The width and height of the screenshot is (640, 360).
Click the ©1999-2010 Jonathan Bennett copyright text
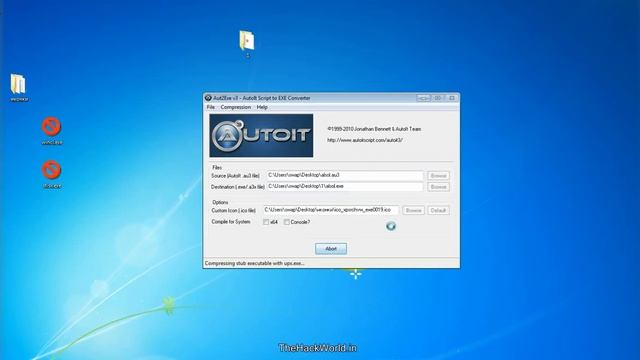(374, 129)
